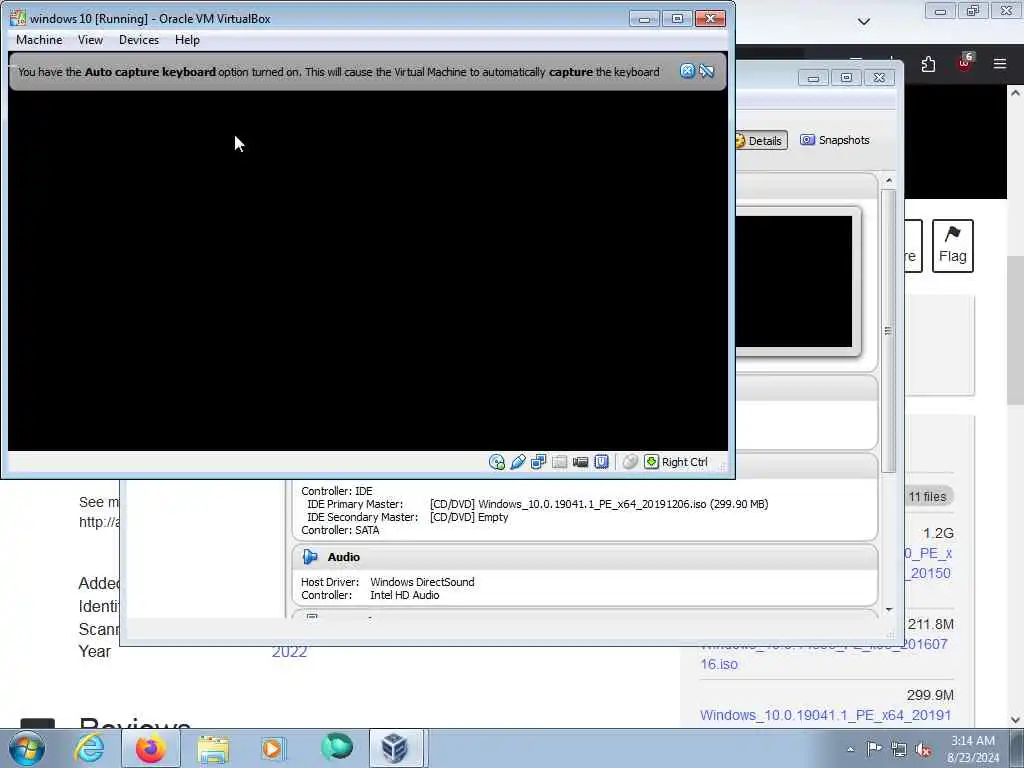
Task: Click the Right Ctrl host key label
Action: [684, 462]
